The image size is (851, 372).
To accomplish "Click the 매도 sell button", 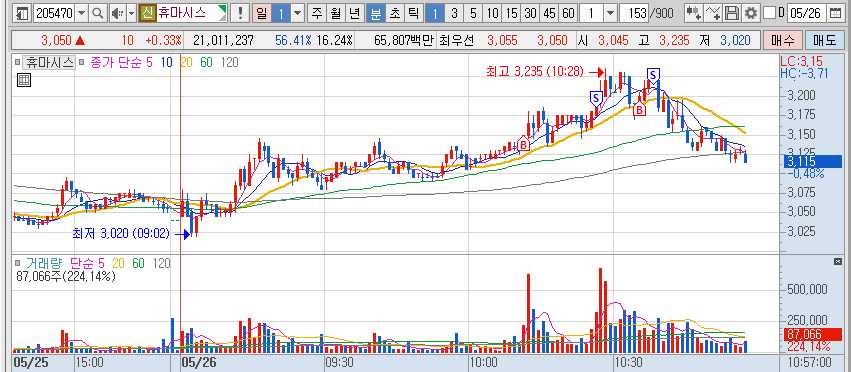I will 824,40.
